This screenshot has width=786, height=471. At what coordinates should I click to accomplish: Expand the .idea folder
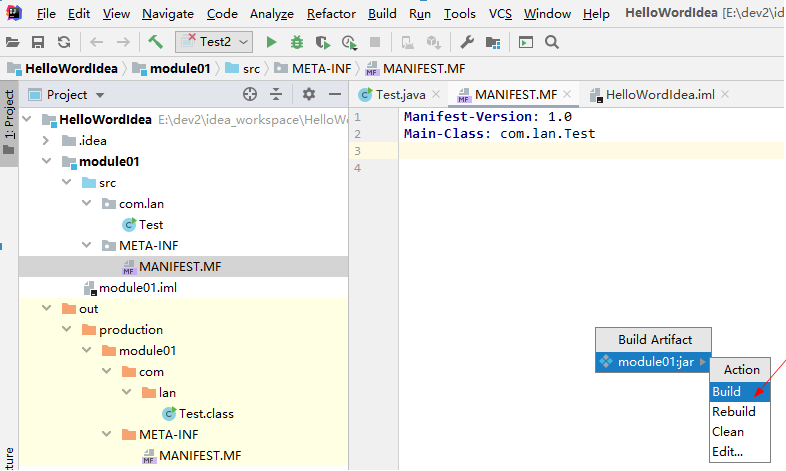pos(46,140)
